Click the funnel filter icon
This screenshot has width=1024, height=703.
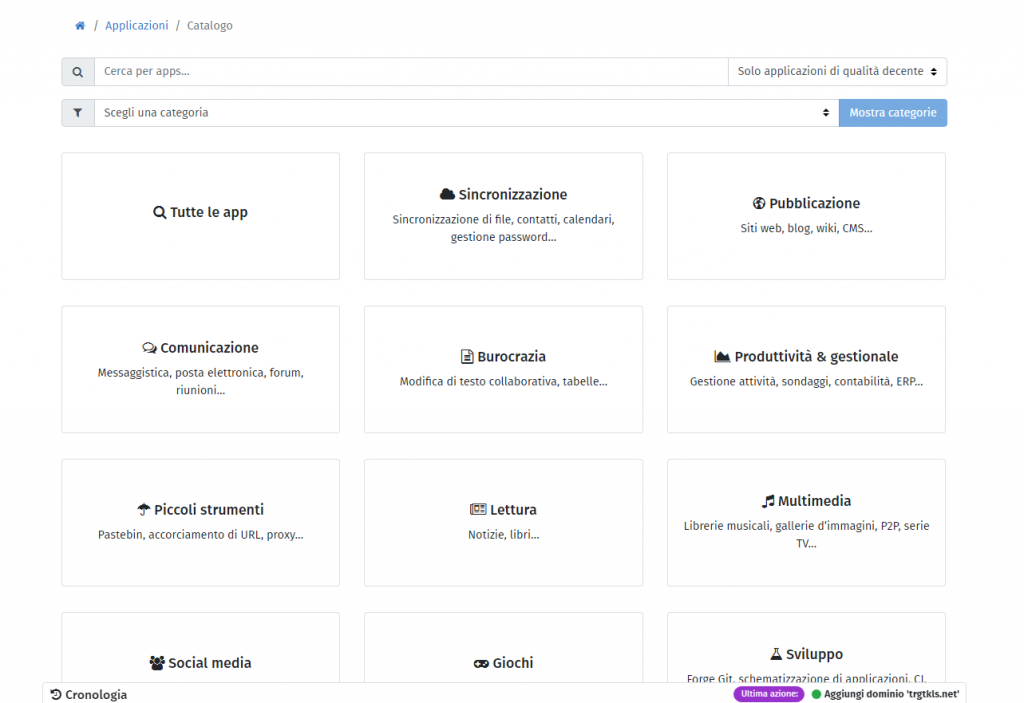coord(78,113)
